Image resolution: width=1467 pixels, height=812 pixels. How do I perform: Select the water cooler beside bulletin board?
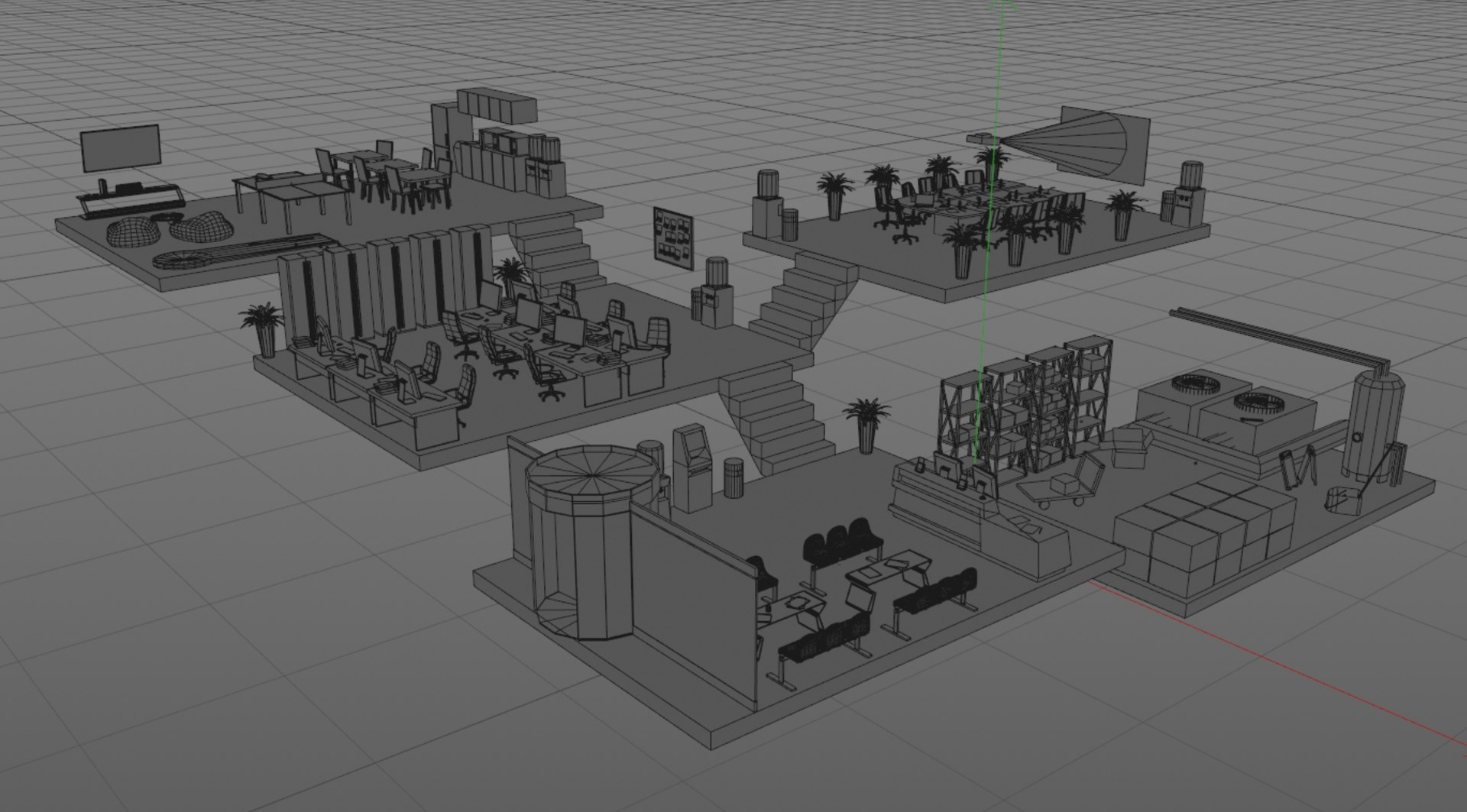click(x=715, y=293)
